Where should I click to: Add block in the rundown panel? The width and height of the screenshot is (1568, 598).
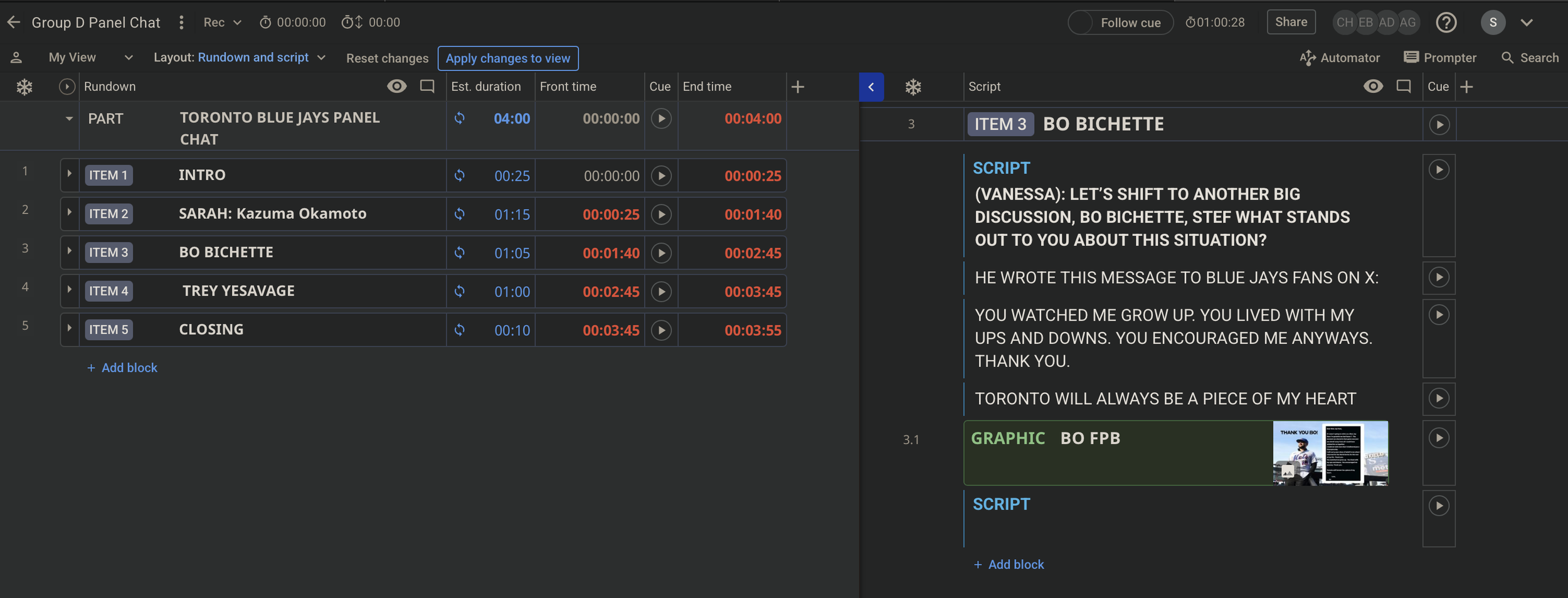[x=122, y=368]
